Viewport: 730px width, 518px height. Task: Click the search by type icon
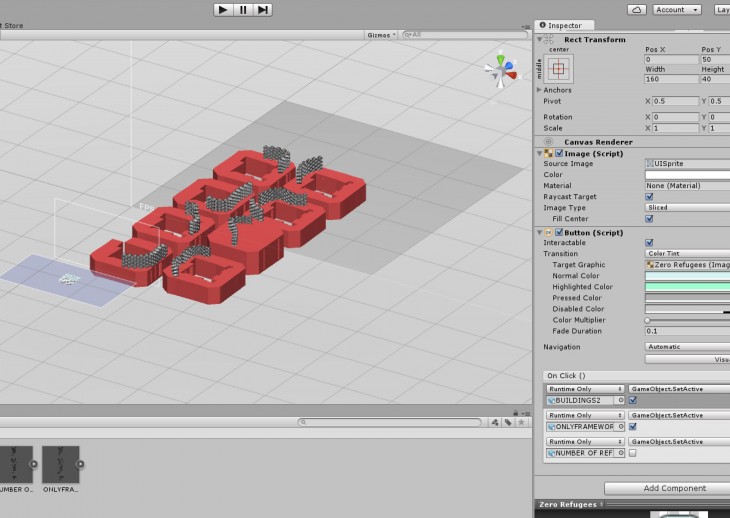pyautogui.click(x=495, y=422)
